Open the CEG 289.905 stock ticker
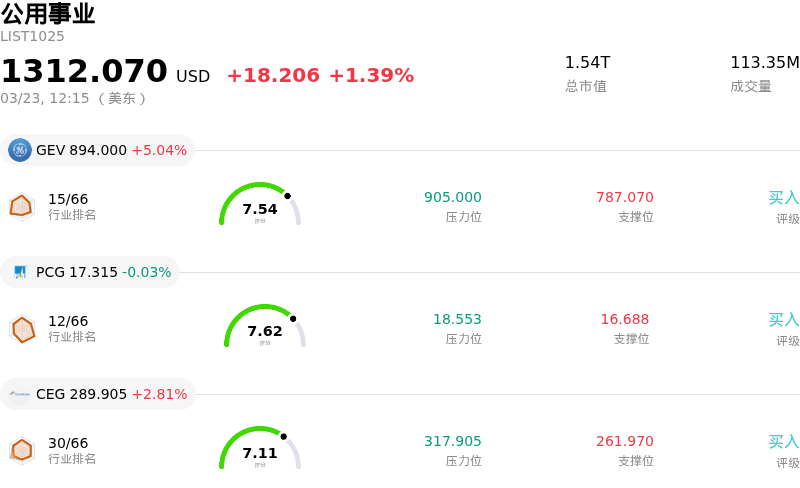This screenshot has width=800, height=488. [x=98, y=394]
